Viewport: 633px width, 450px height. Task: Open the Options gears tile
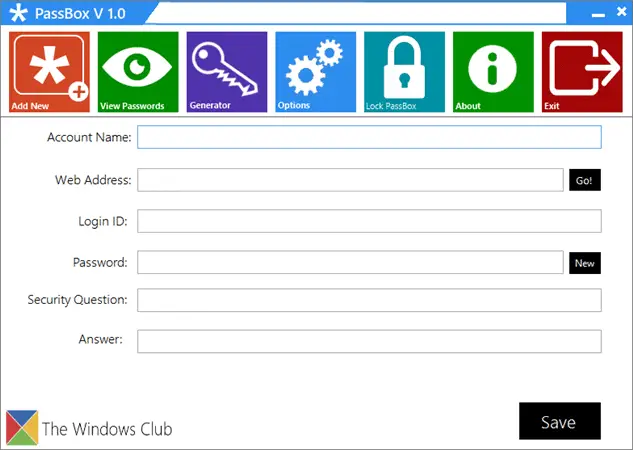pyautogui.click(x=316, y=72)
